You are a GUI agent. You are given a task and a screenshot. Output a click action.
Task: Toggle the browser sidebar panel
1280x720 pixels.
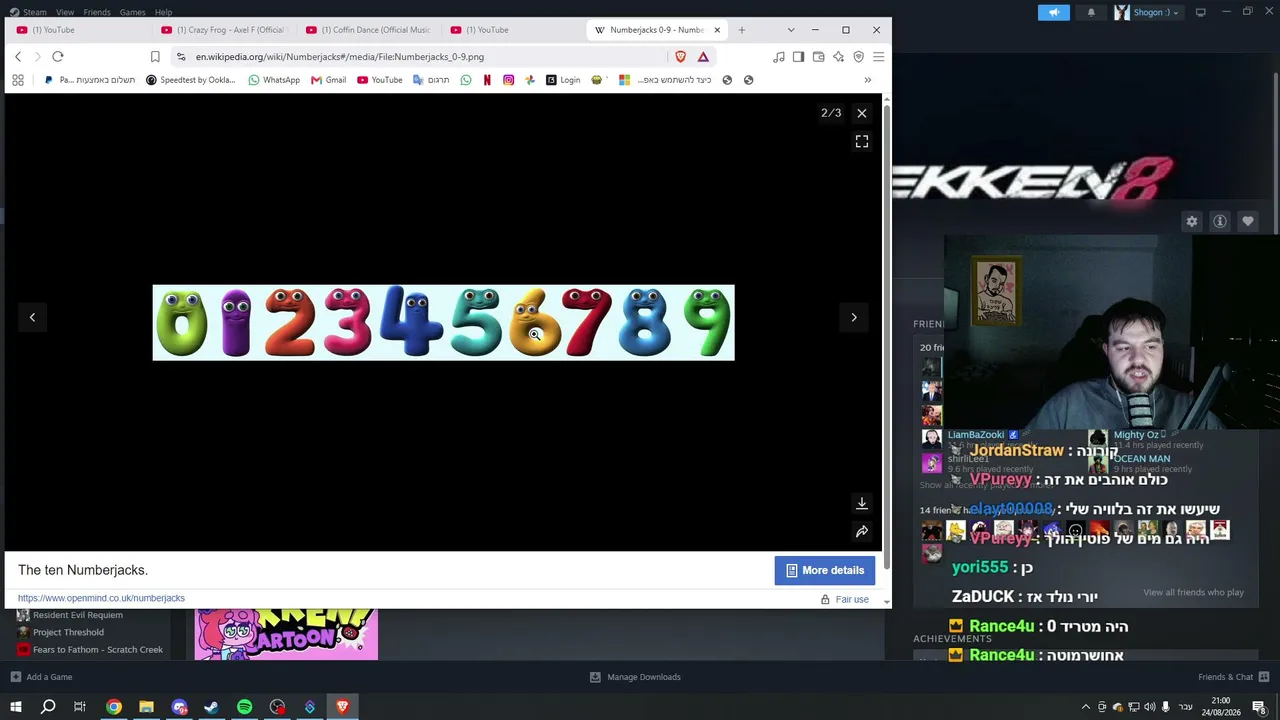(798, 57)
